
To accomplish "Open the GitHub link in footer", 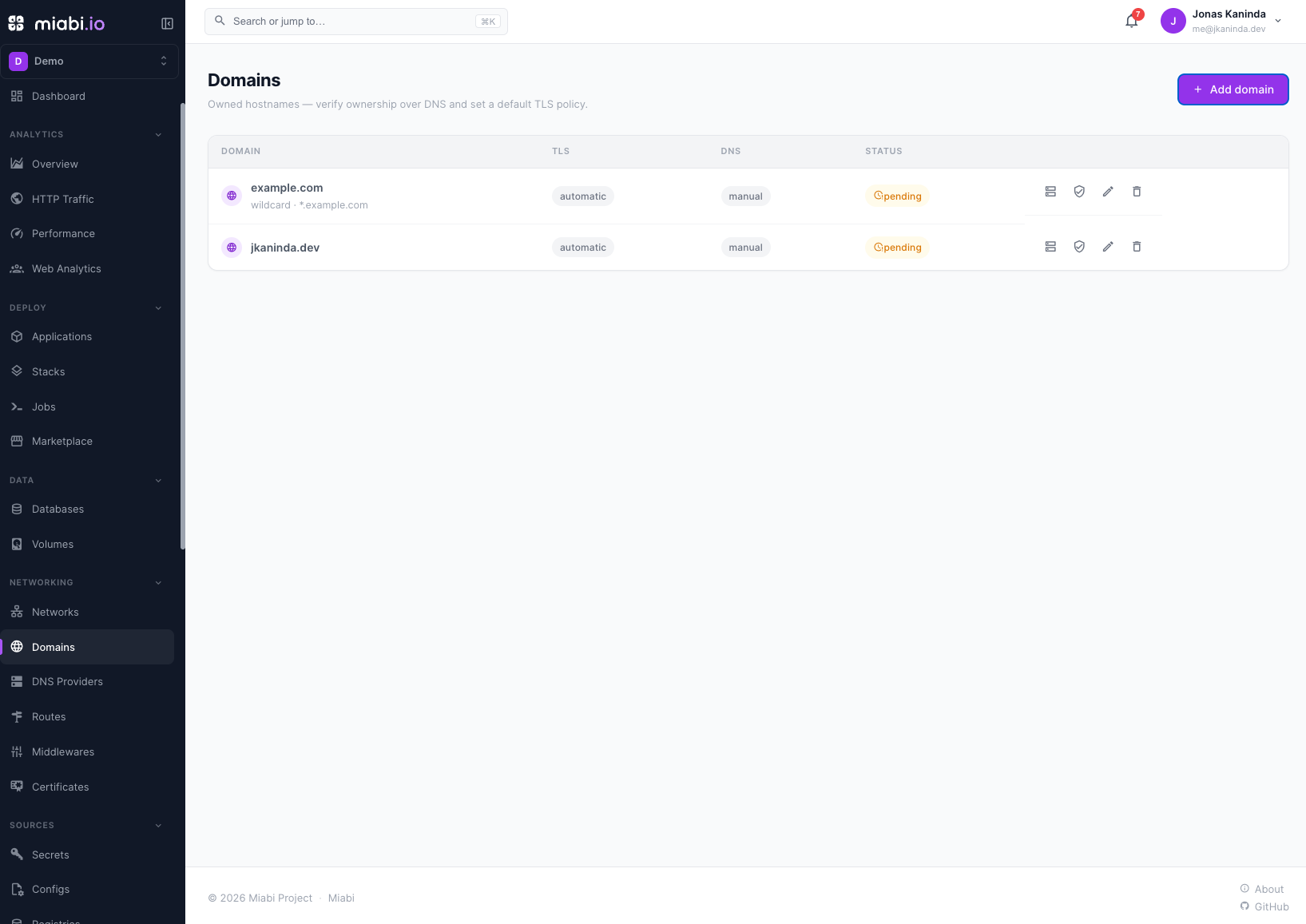I will tap(1264, 906).
